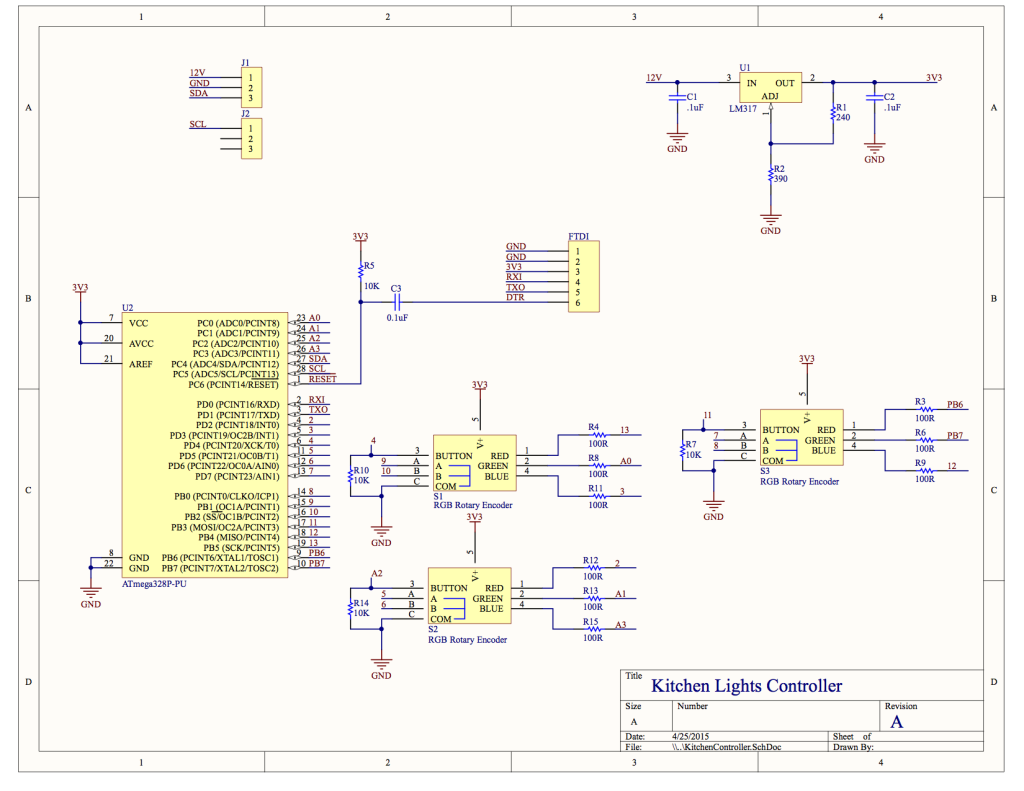The height and width of the screenshot is (791, 1024).
Task: Click the 12V net label at regulator input
Action: coord(654,78)
